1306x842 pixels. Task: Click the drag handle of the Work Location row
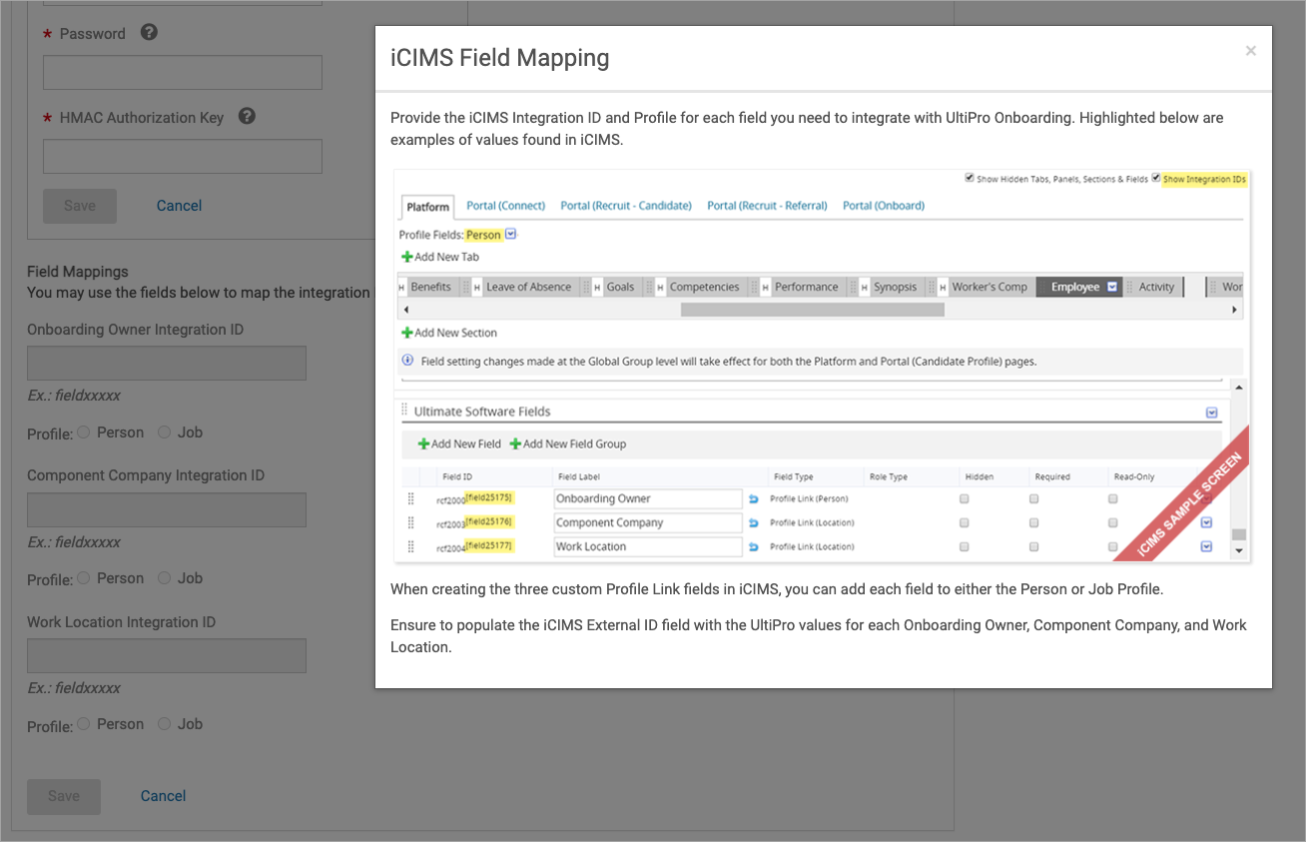coord(410,546)
